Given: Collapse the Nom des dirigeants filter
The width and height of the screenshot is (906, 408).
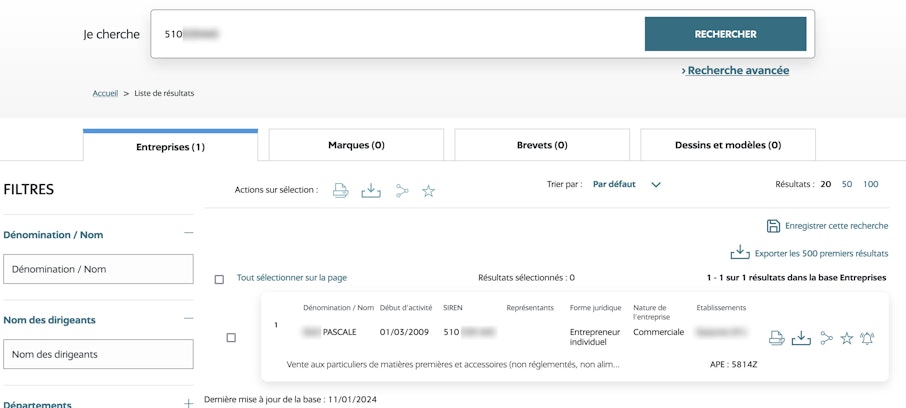Looking at the screenshot, I should coord(188,318).
